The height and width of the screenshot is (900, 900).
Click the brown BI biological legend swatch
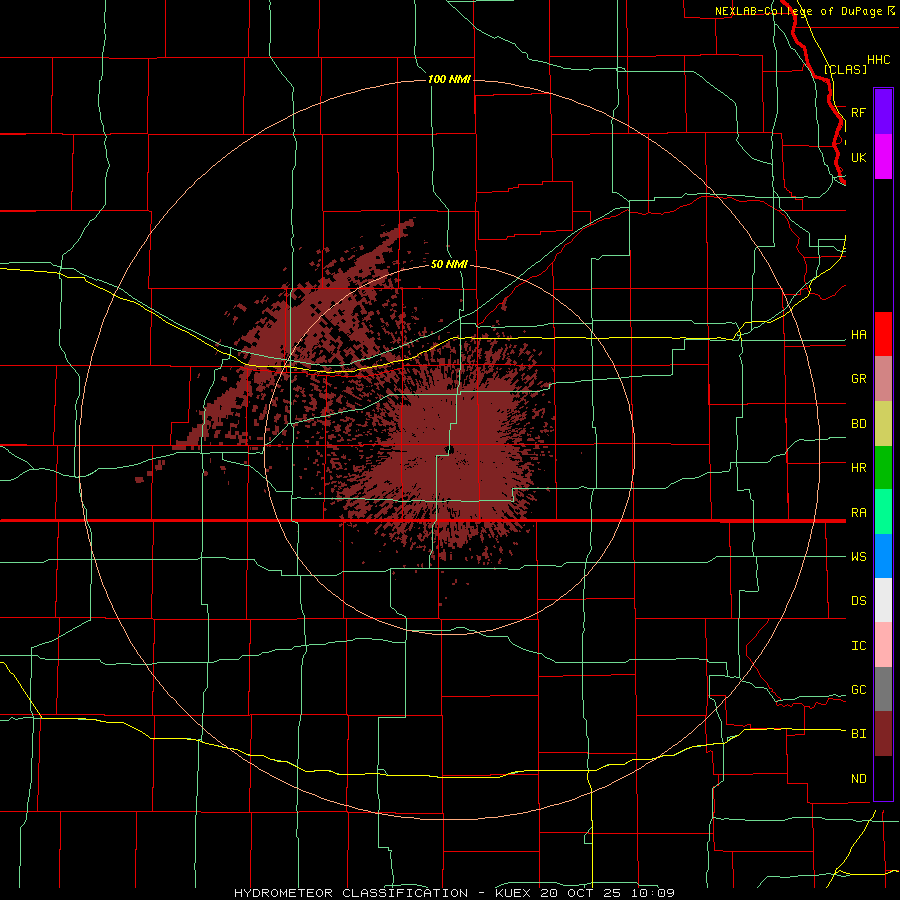click(883, 734)
